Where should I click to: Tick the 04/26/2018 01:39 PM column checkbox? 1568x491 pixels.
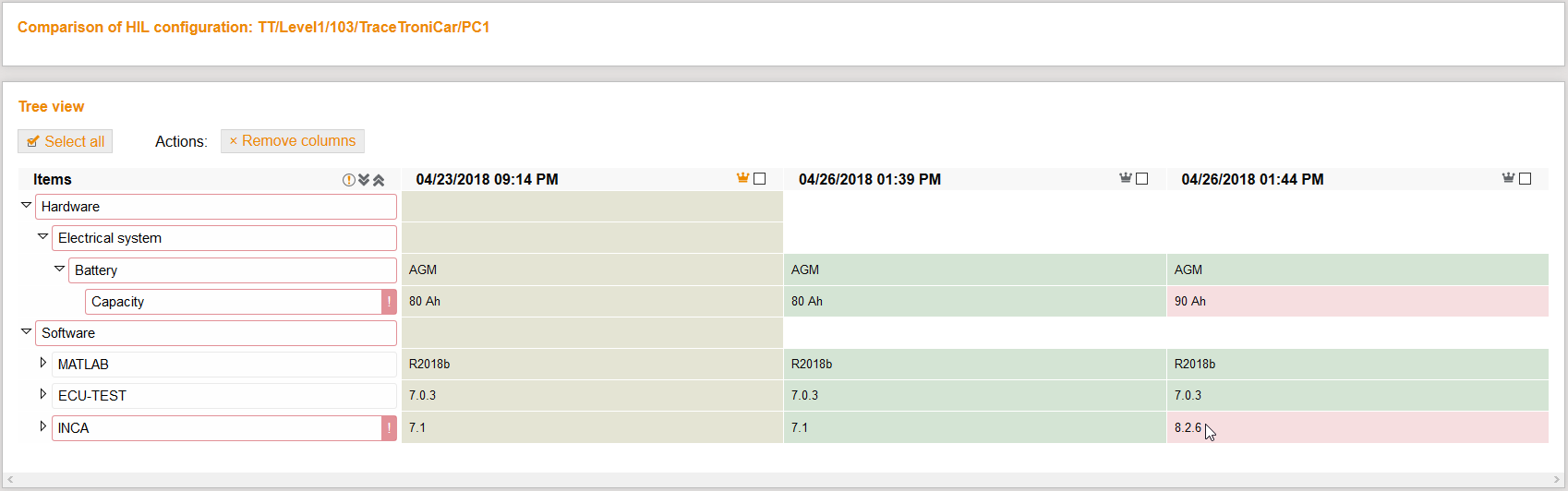(1142, 179)
